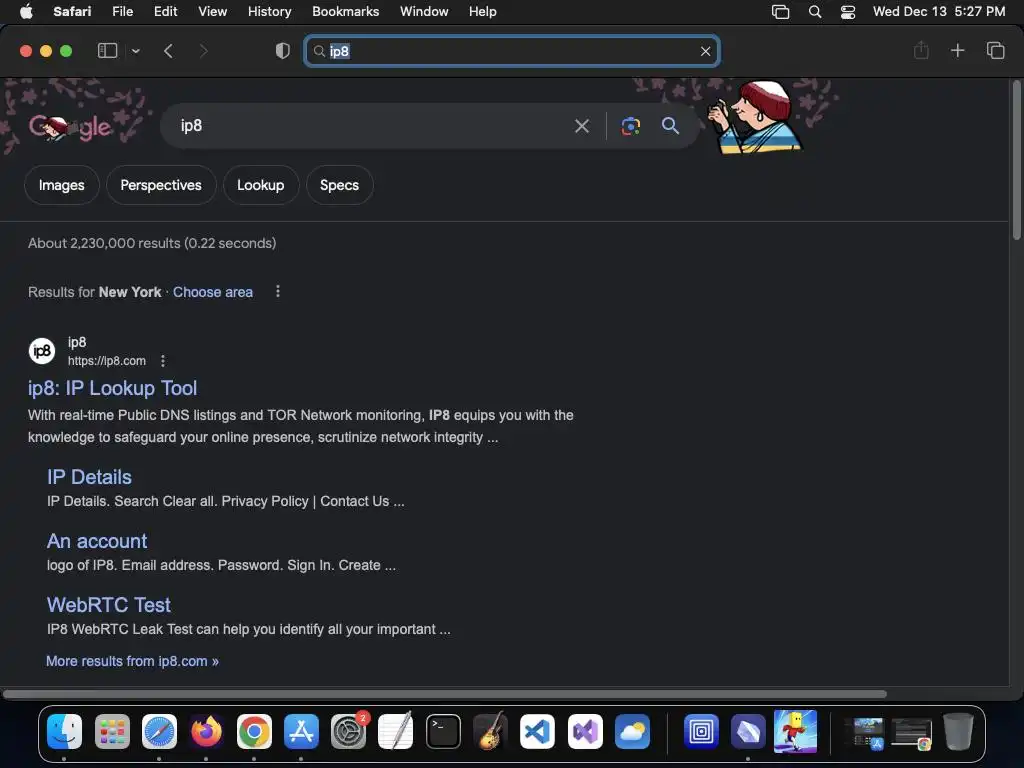Click the Share button in toolbar

[x=921, y=50]
